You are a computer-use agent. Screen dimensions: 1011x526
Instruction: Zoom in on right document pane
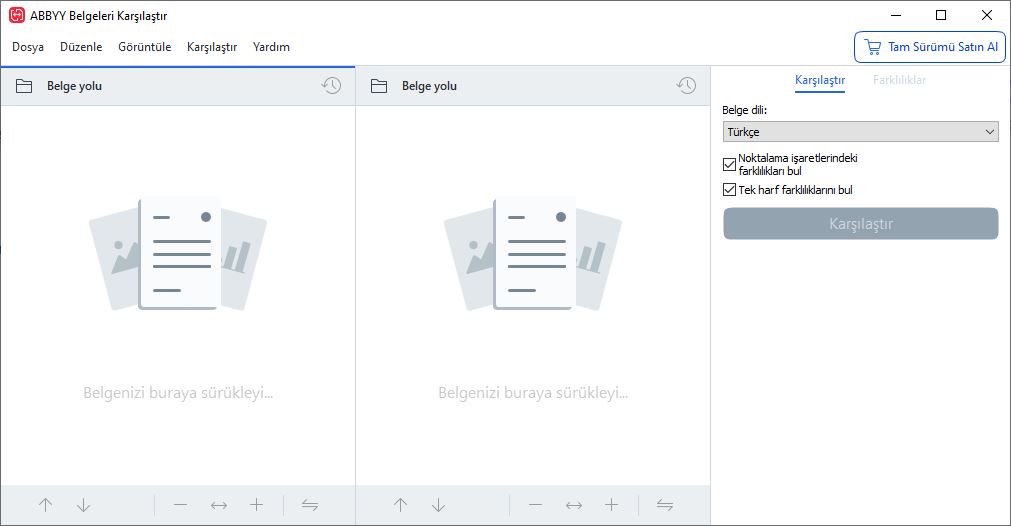pyautogui.click(x=611, y=505)
